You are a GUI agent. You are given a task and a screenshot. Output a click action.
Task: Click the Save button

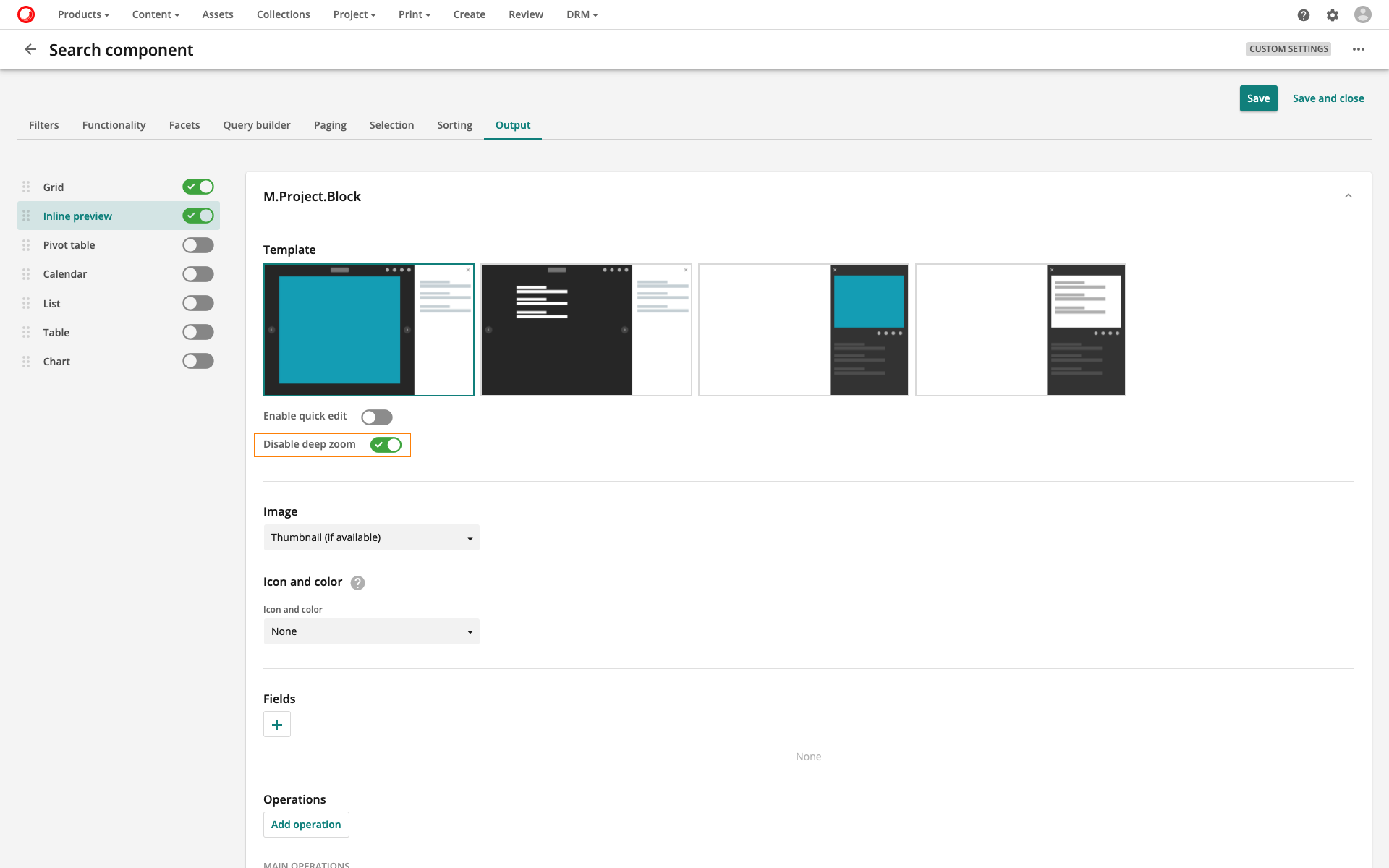coord(1259,98)
